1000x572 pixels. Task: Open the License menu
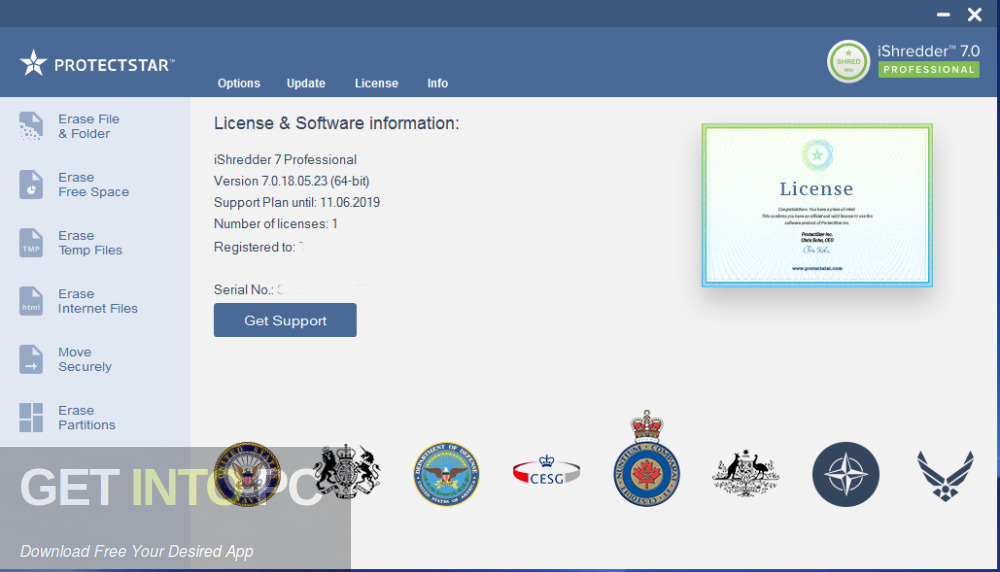click(376, 84)
